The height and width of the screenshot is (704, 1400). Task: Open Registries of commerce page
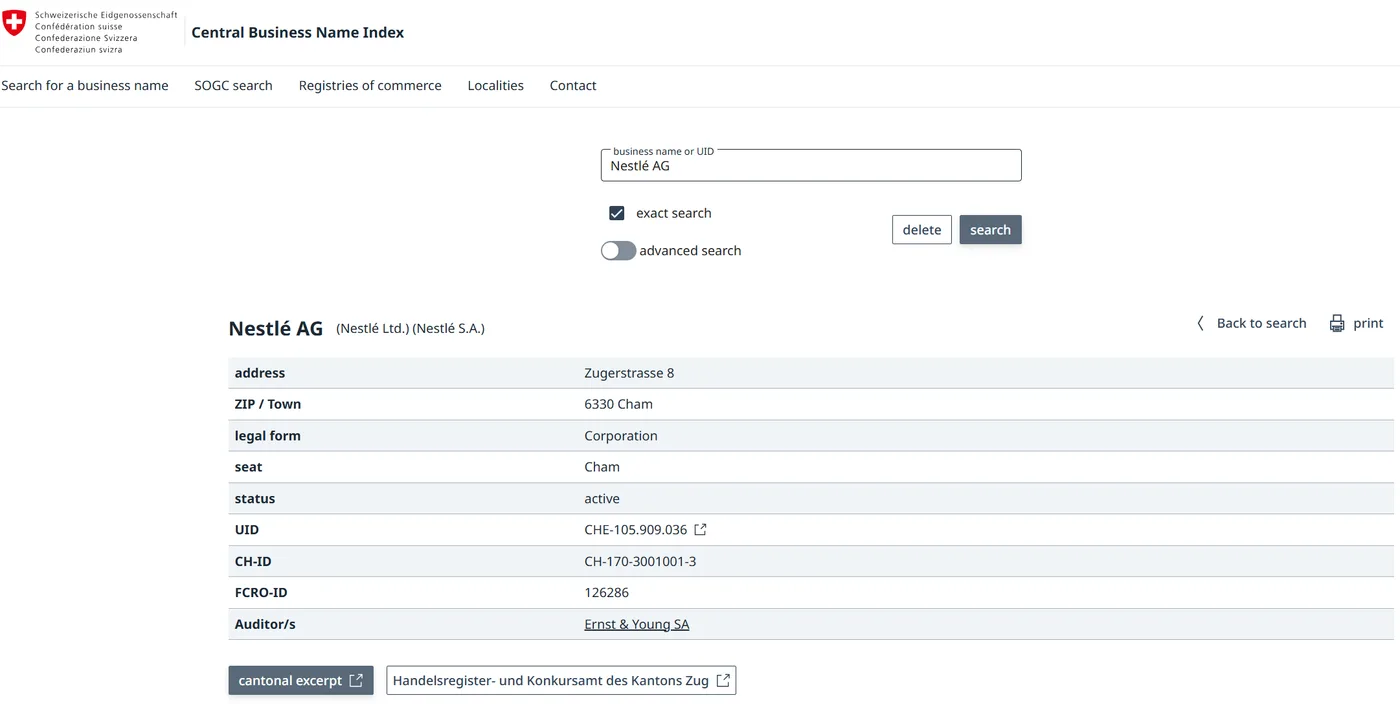coord(370,86)
